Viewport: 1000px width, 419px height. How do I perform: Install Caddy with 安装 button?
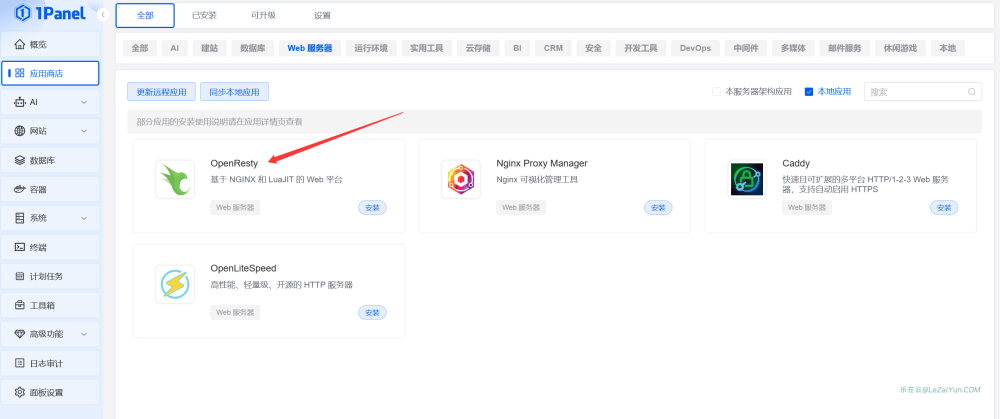944,207
